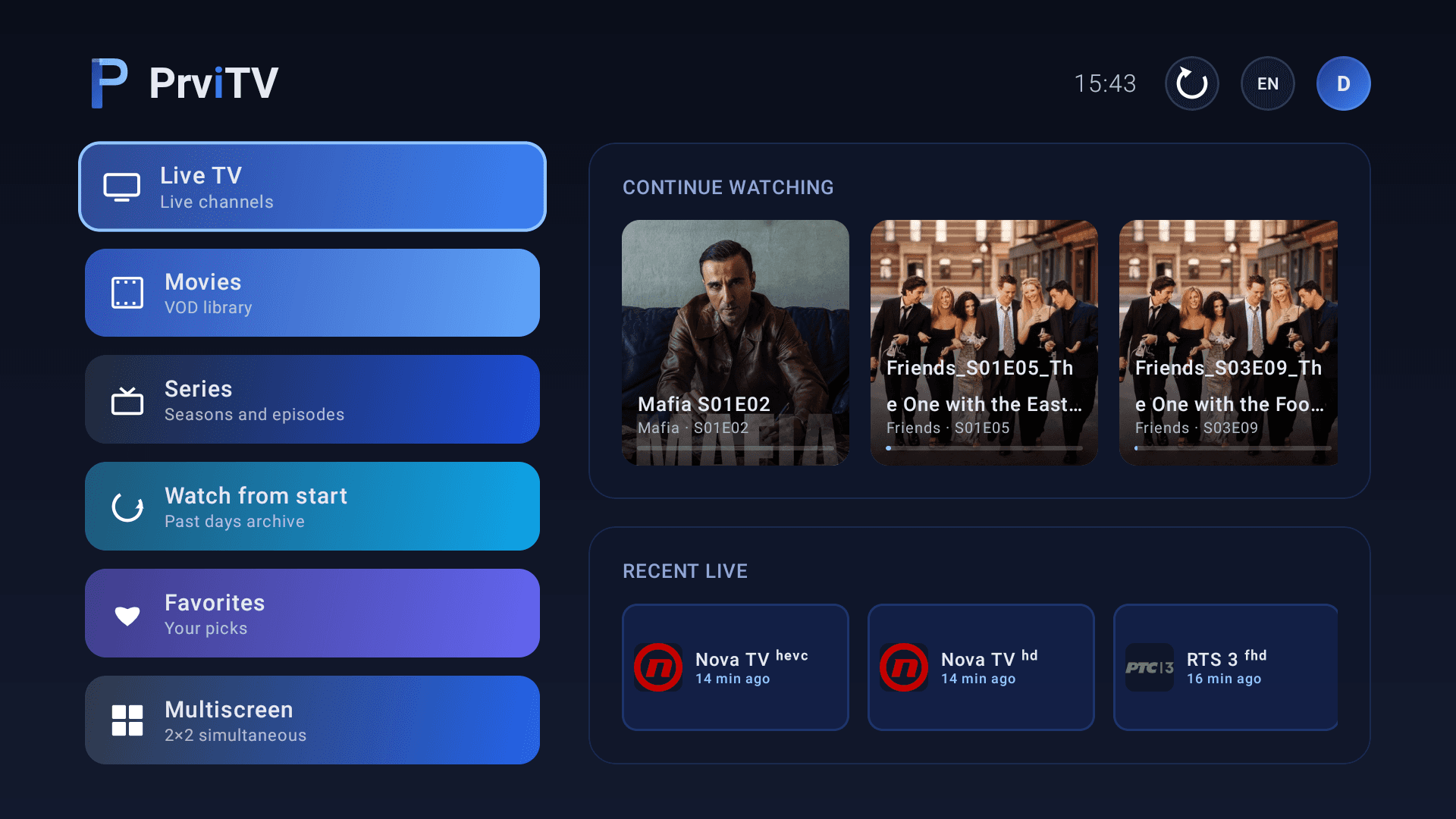The height and width of the screenshot is (819, 1456).
Task: Click the 'Friends · S01E05' subtitle text
Action: coord(948,428)
